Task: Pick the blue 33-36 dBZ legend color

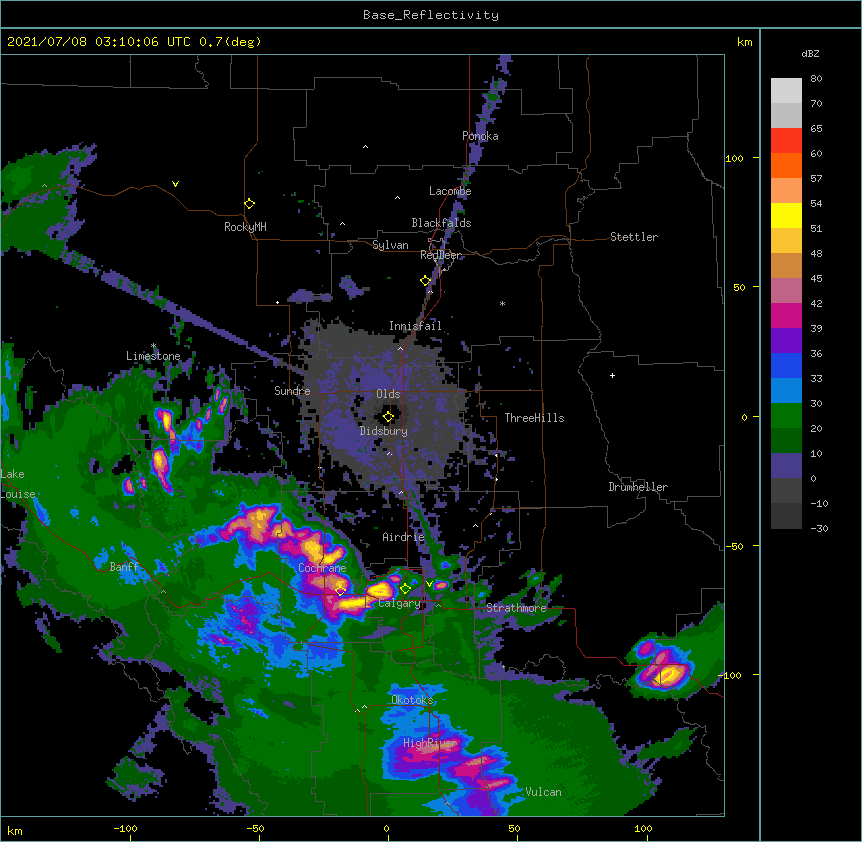Action: pos(786,366)
